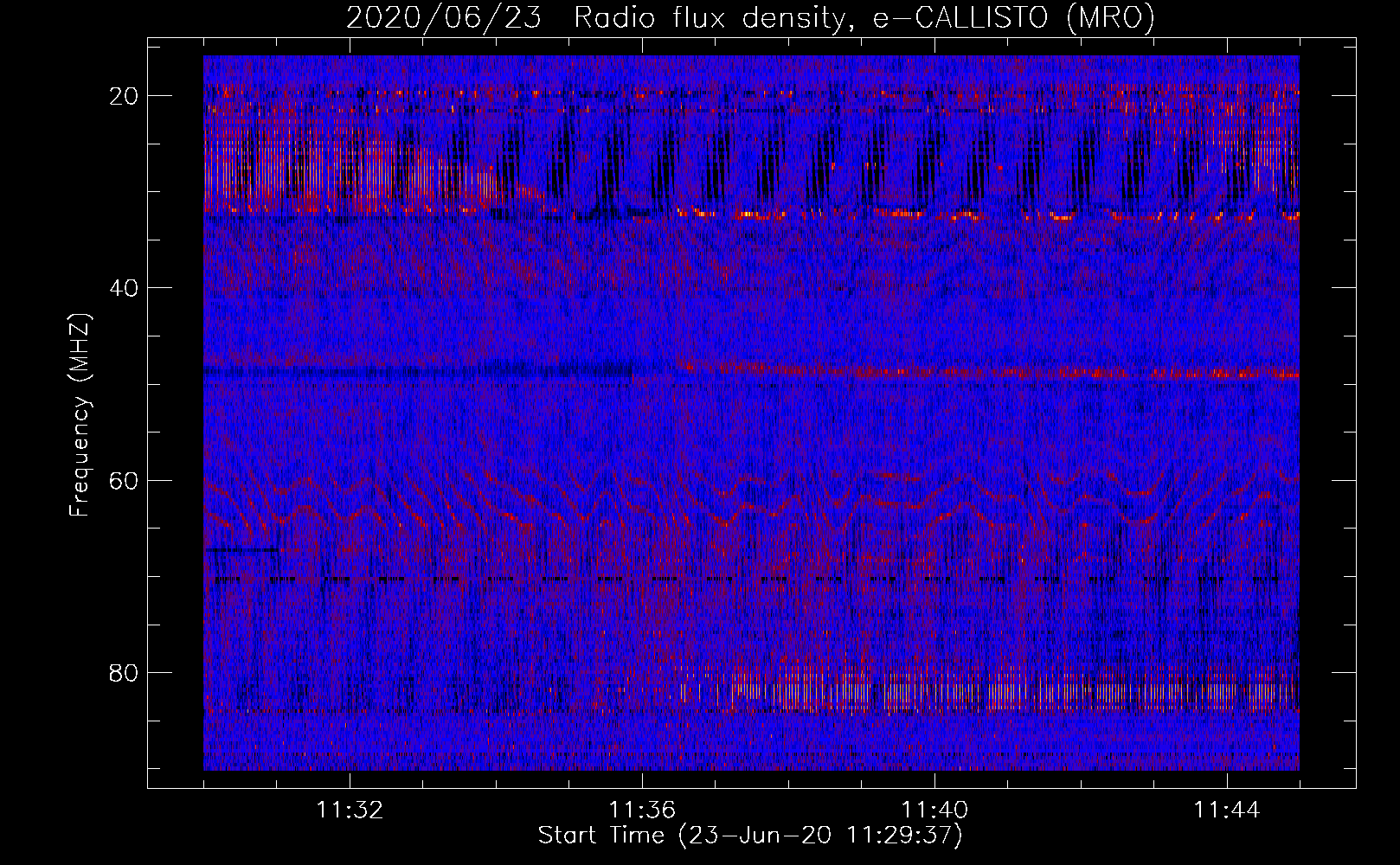Click the 11:36 time tick label

click(642, 811)
